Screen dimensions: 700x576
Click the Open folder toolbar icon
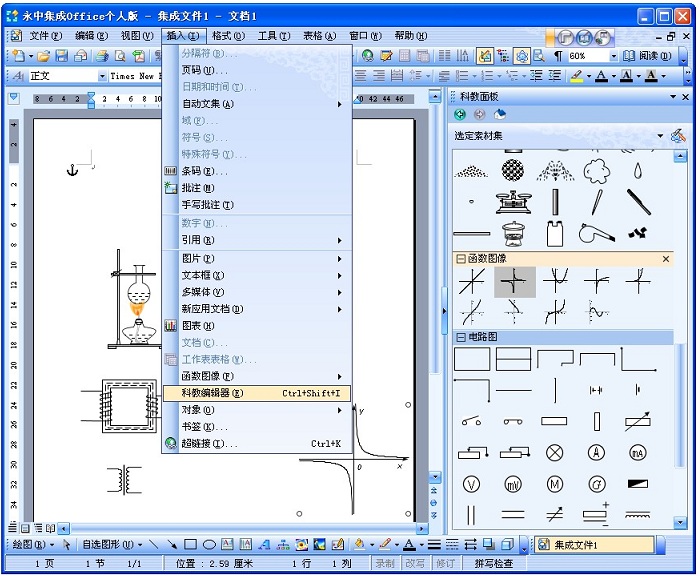tap(44, 56)
